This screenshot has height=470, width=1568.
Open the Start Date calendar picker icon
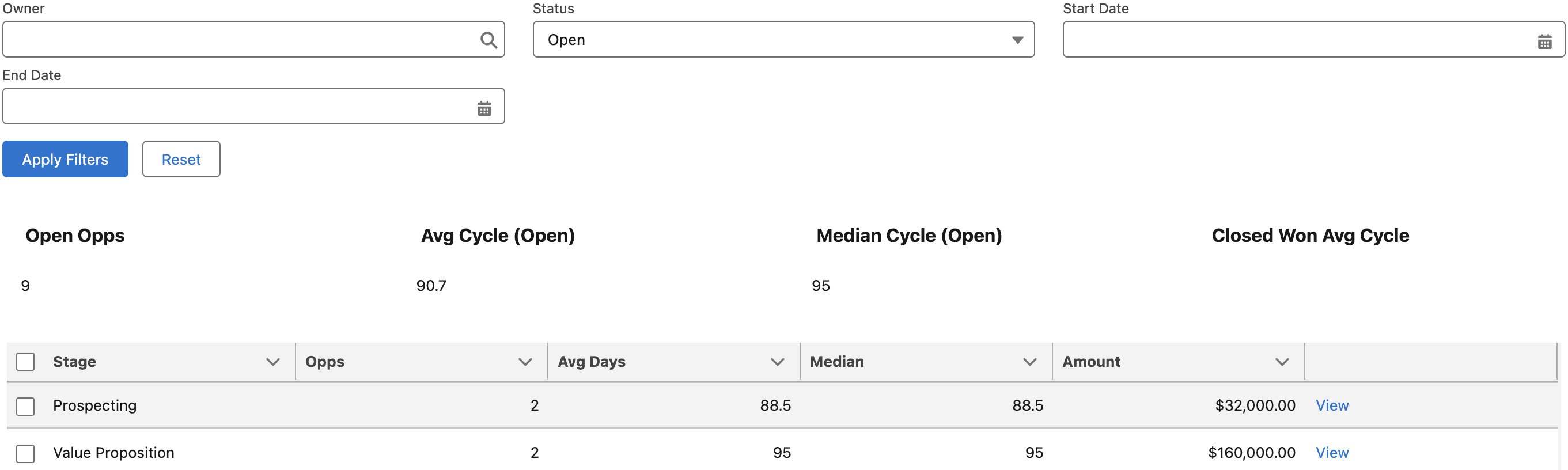tap(1544, 41)
